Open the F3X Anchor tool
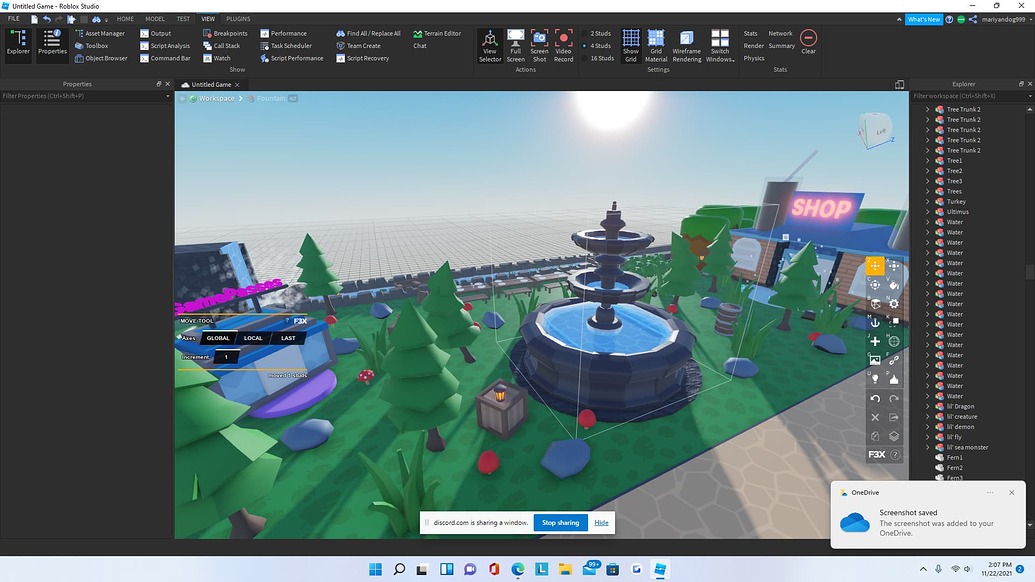1035x582 pixels. [875, 322]
